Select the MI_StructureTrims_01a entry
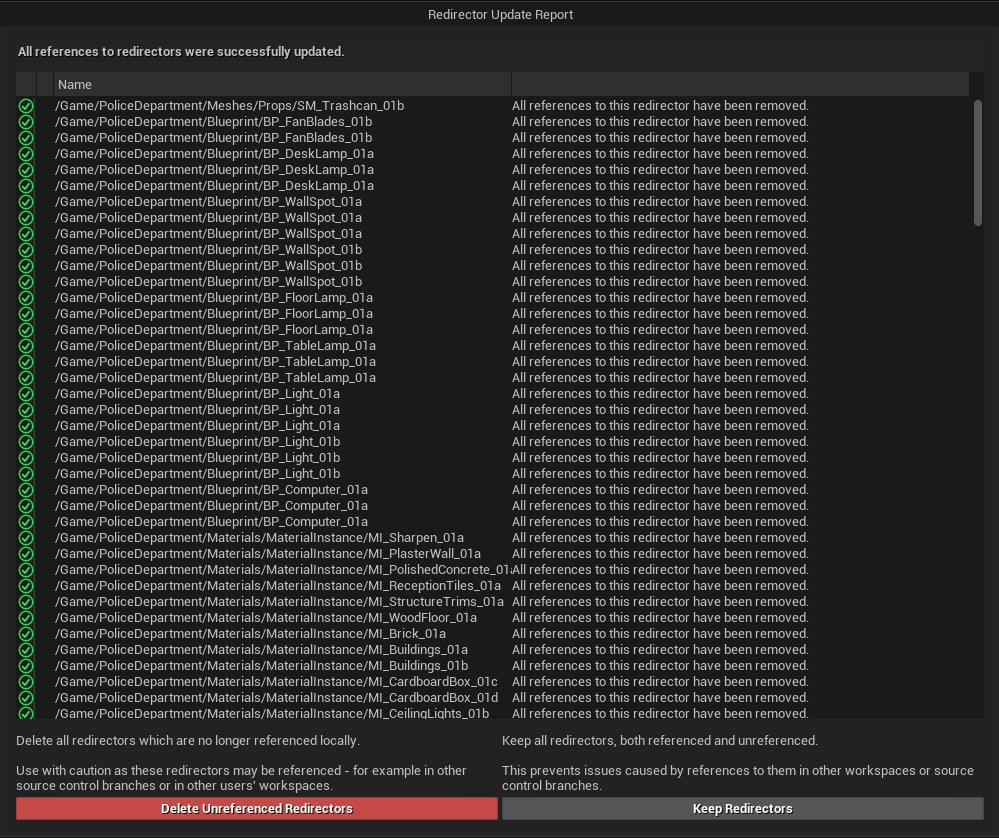 279,602
